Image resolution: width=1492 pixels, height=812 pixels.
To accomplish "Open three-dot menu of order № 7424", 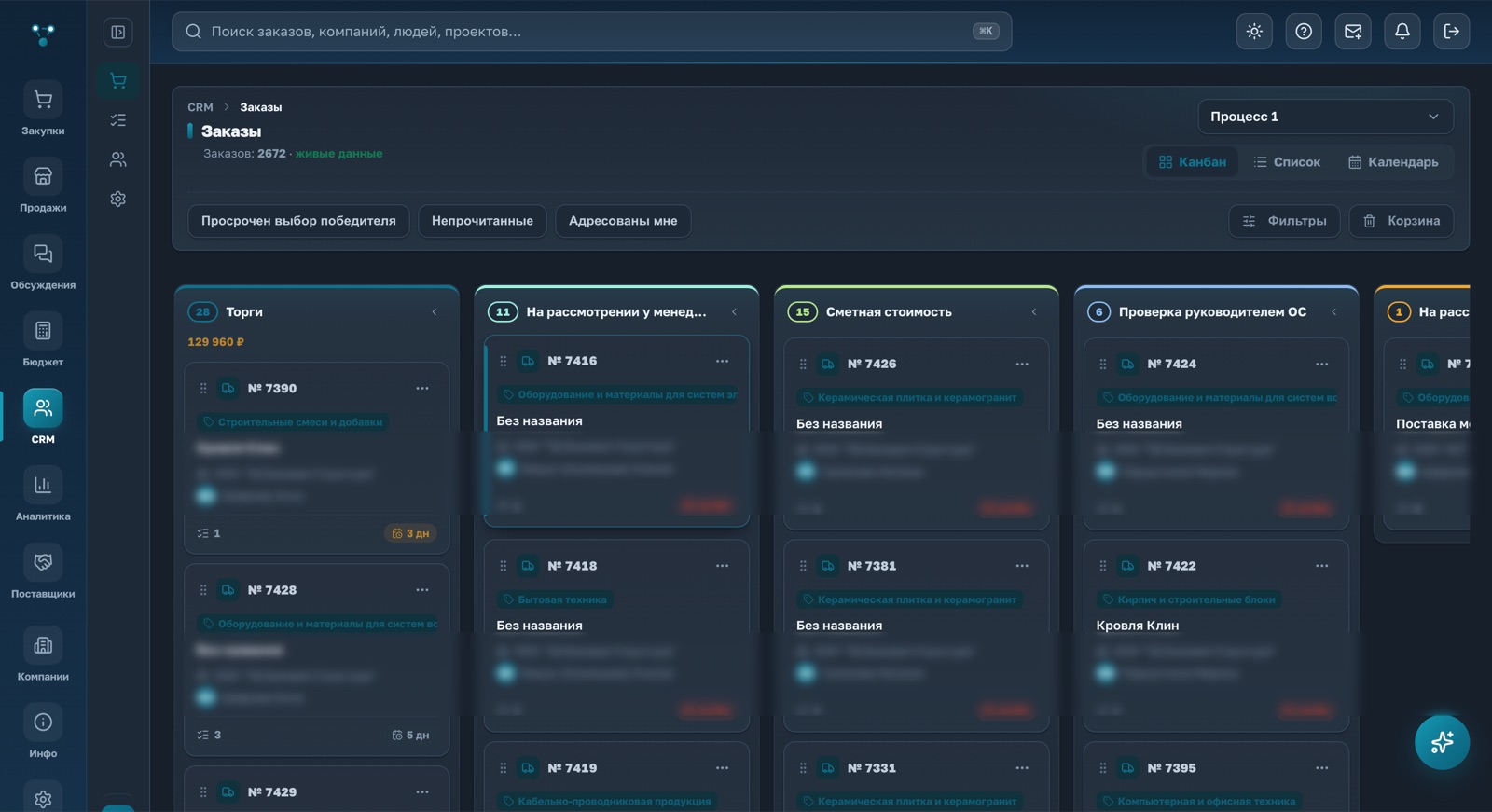I will tap(1321, 364).
